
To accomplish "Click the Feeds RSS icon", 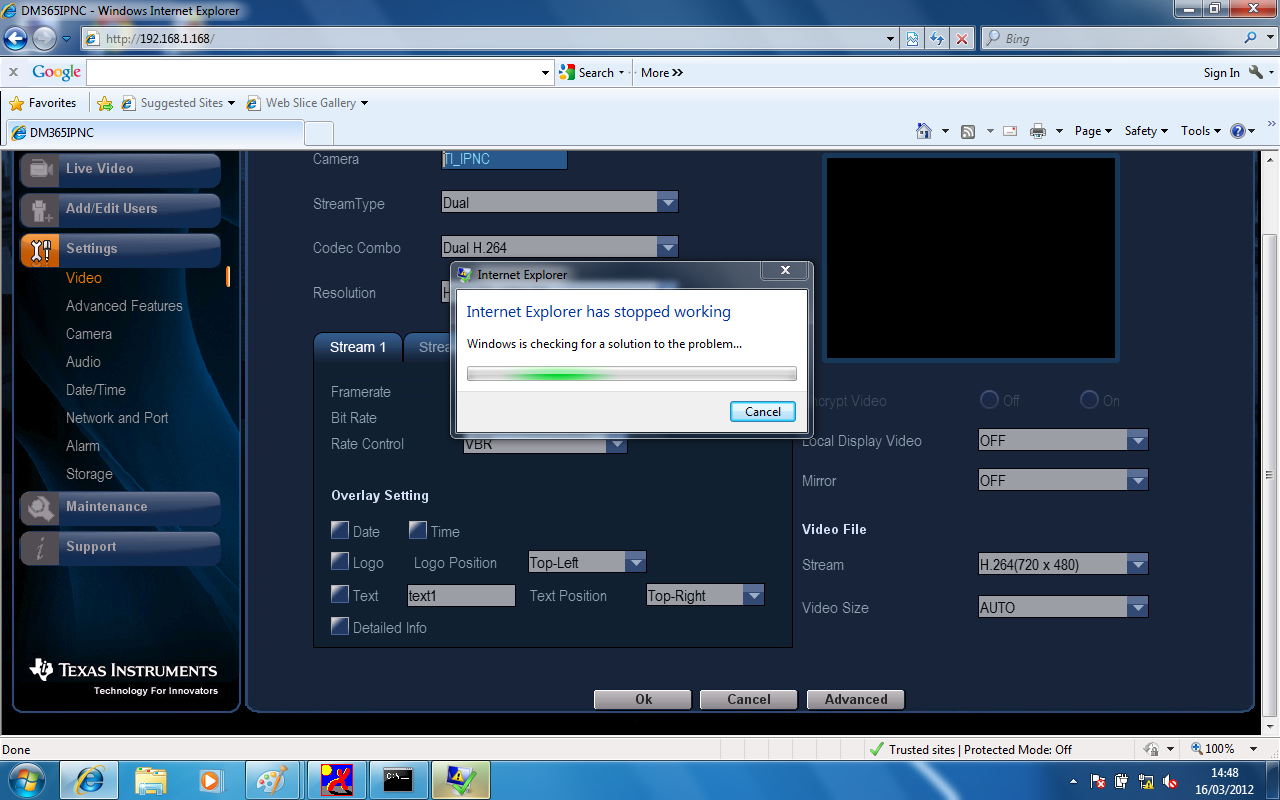I will (968, 131).
